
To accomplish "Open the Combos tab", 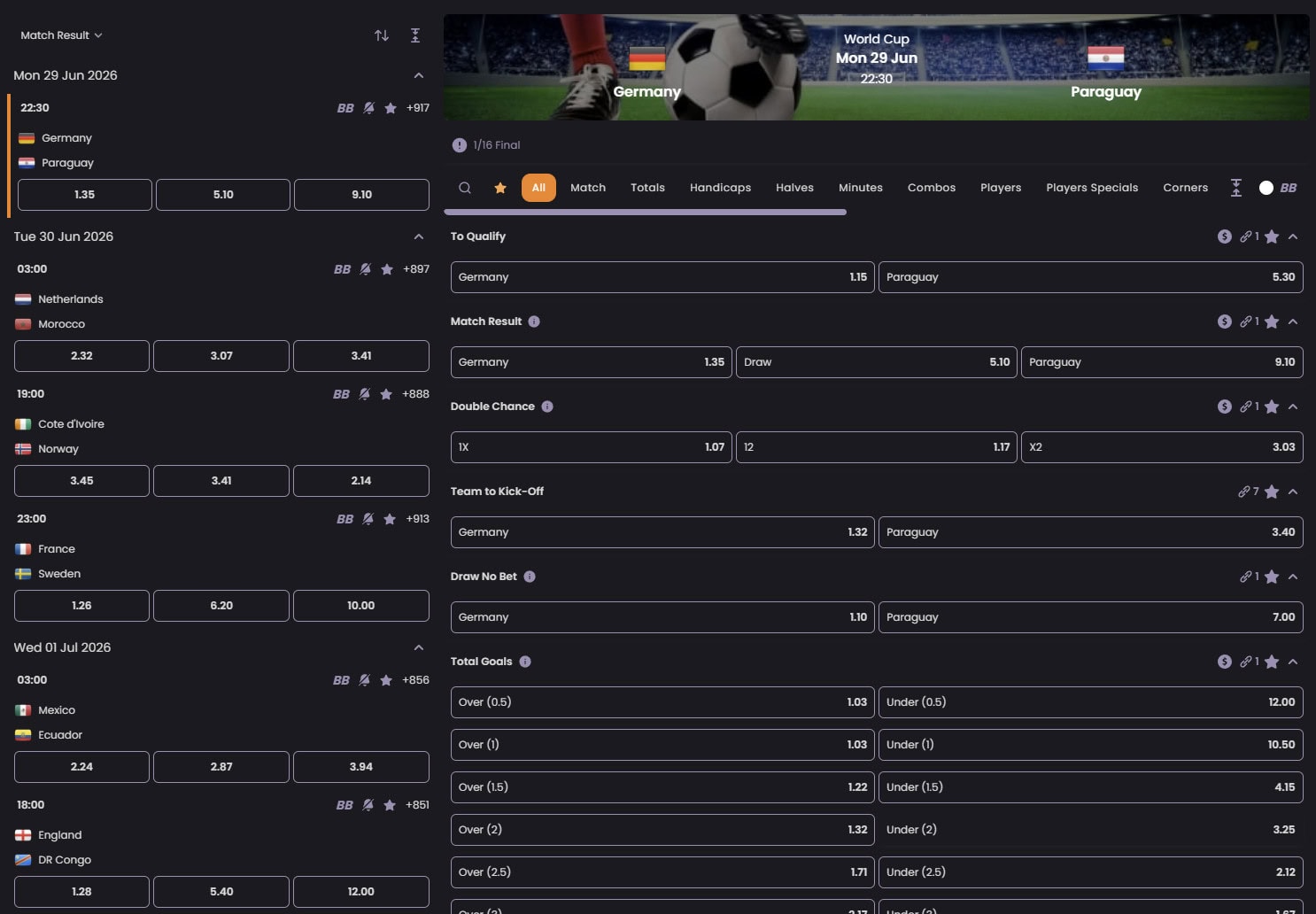I will pyautogui.click(x=932, y=188).
